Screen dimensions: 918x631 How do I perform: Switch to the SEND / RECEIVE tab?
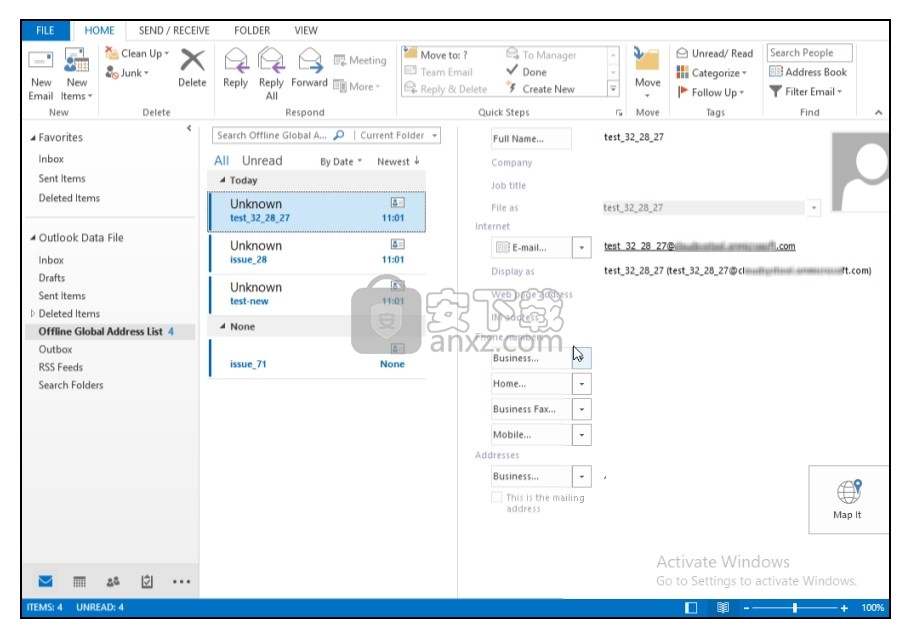coord(174,30)
